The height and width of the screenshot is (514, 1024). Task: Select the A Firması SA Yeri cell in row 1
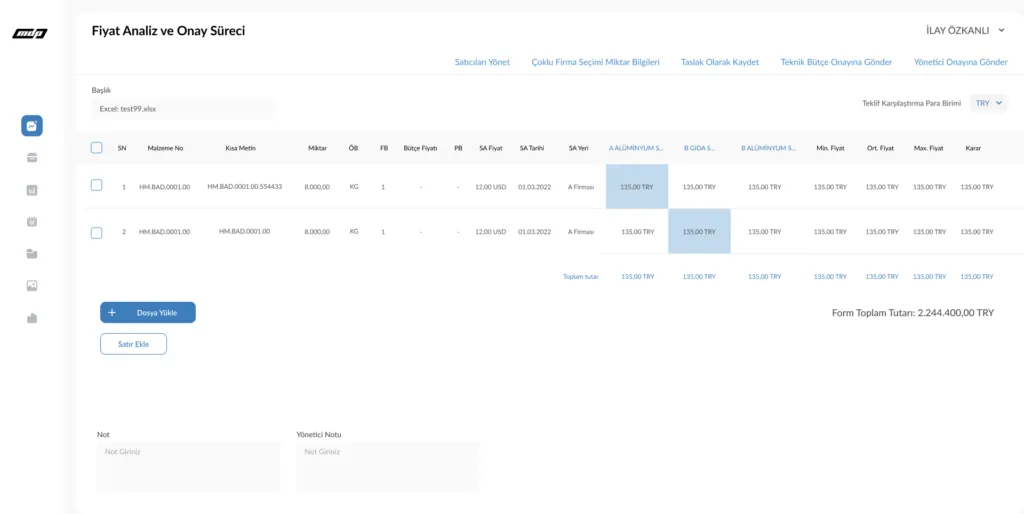580,187
